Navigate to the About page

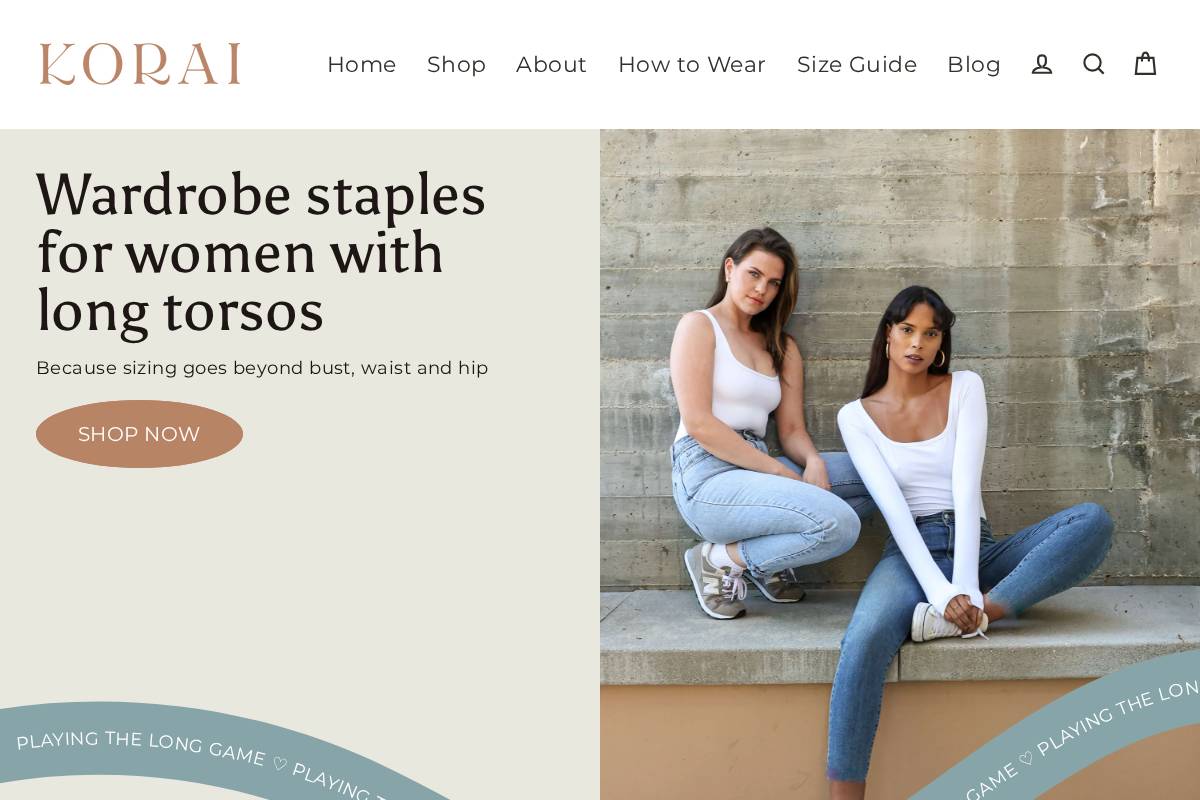551,64
